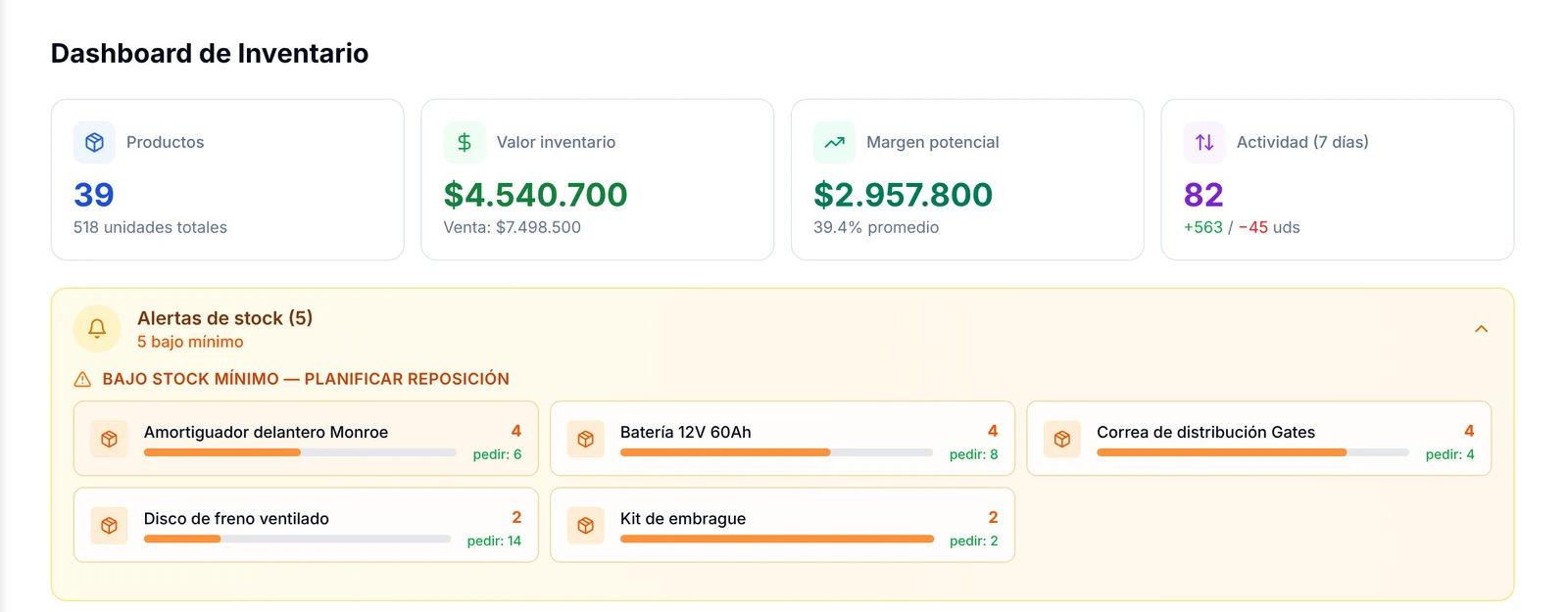
Task: Click the 'Venta: $7.498.500' text
Action: (x=512, y=227)
